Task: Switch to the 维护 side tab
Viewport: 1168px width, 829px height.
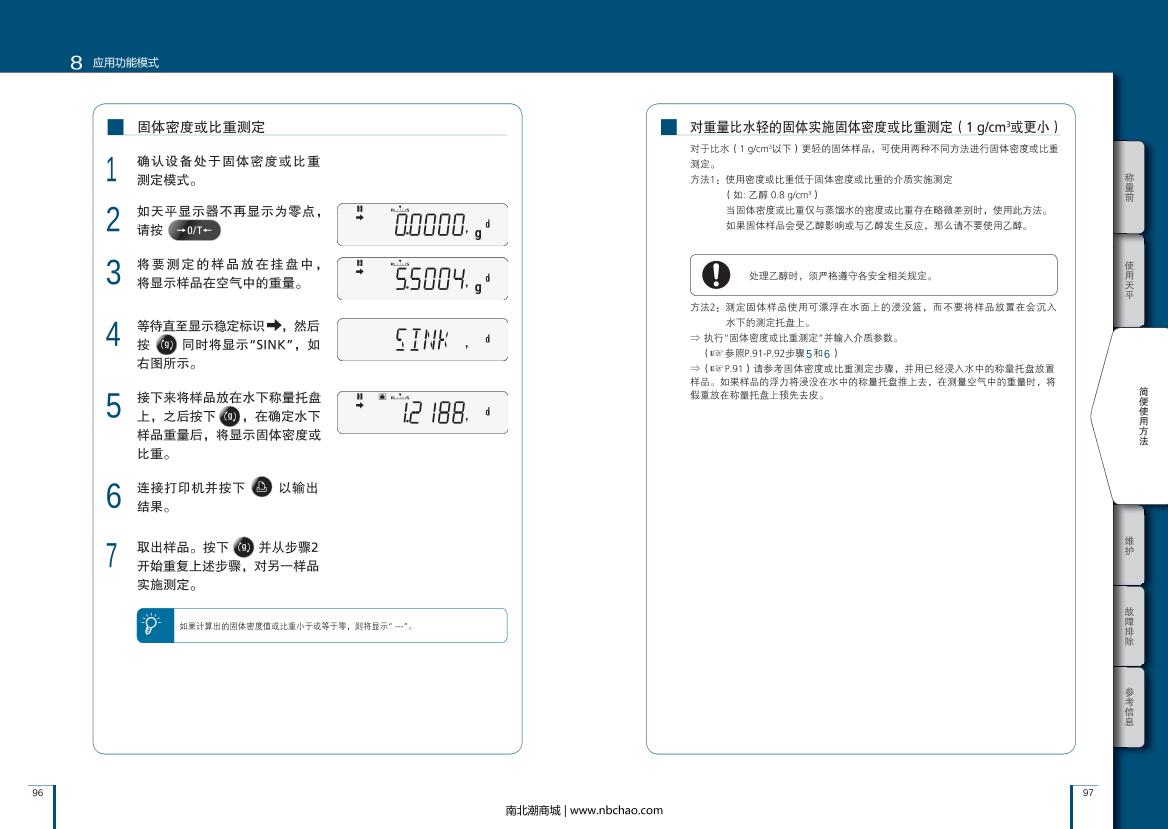Action: click(1128, 545)
